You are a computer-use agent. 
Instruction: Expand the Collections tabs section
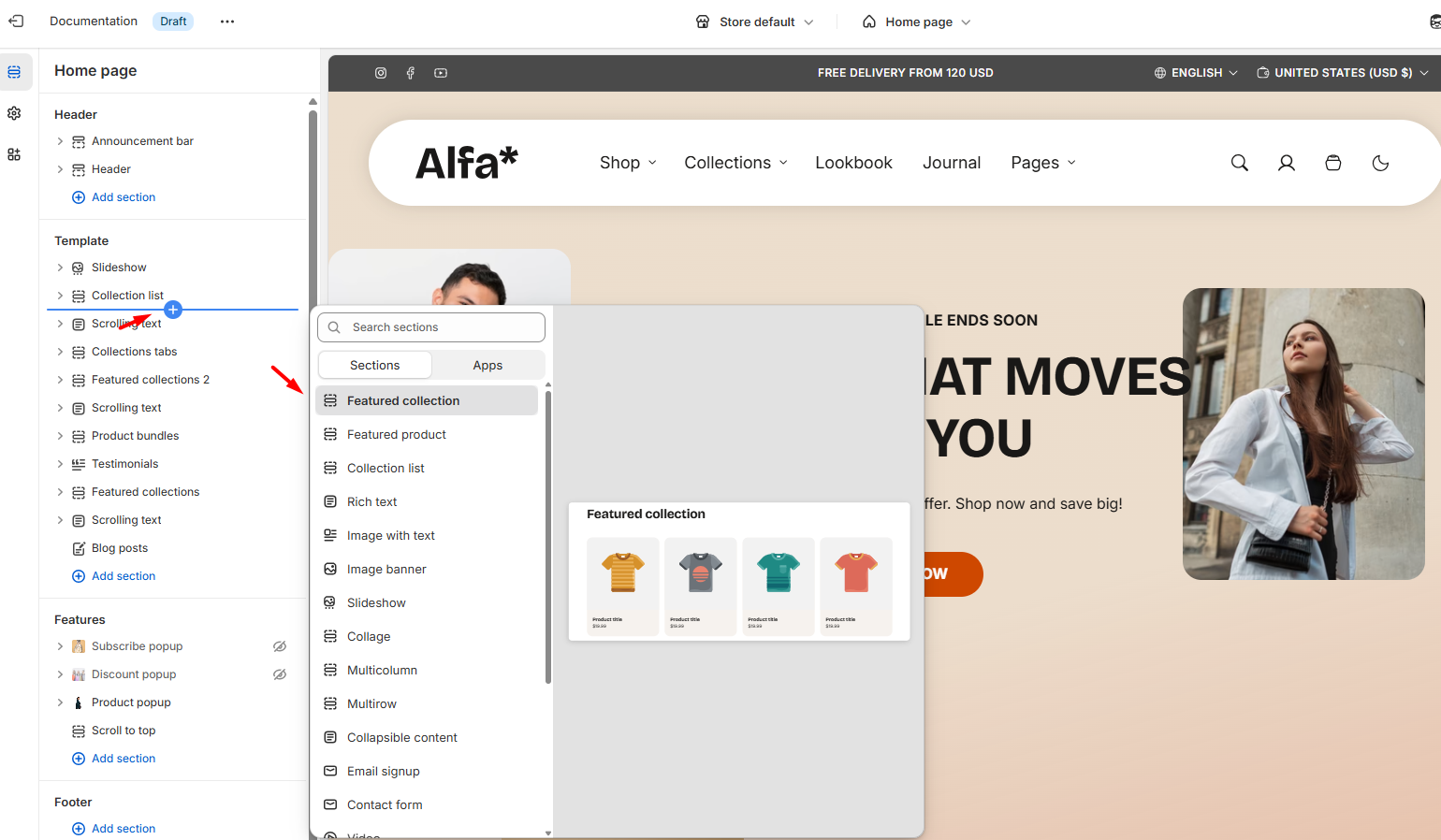coord(60,352)
